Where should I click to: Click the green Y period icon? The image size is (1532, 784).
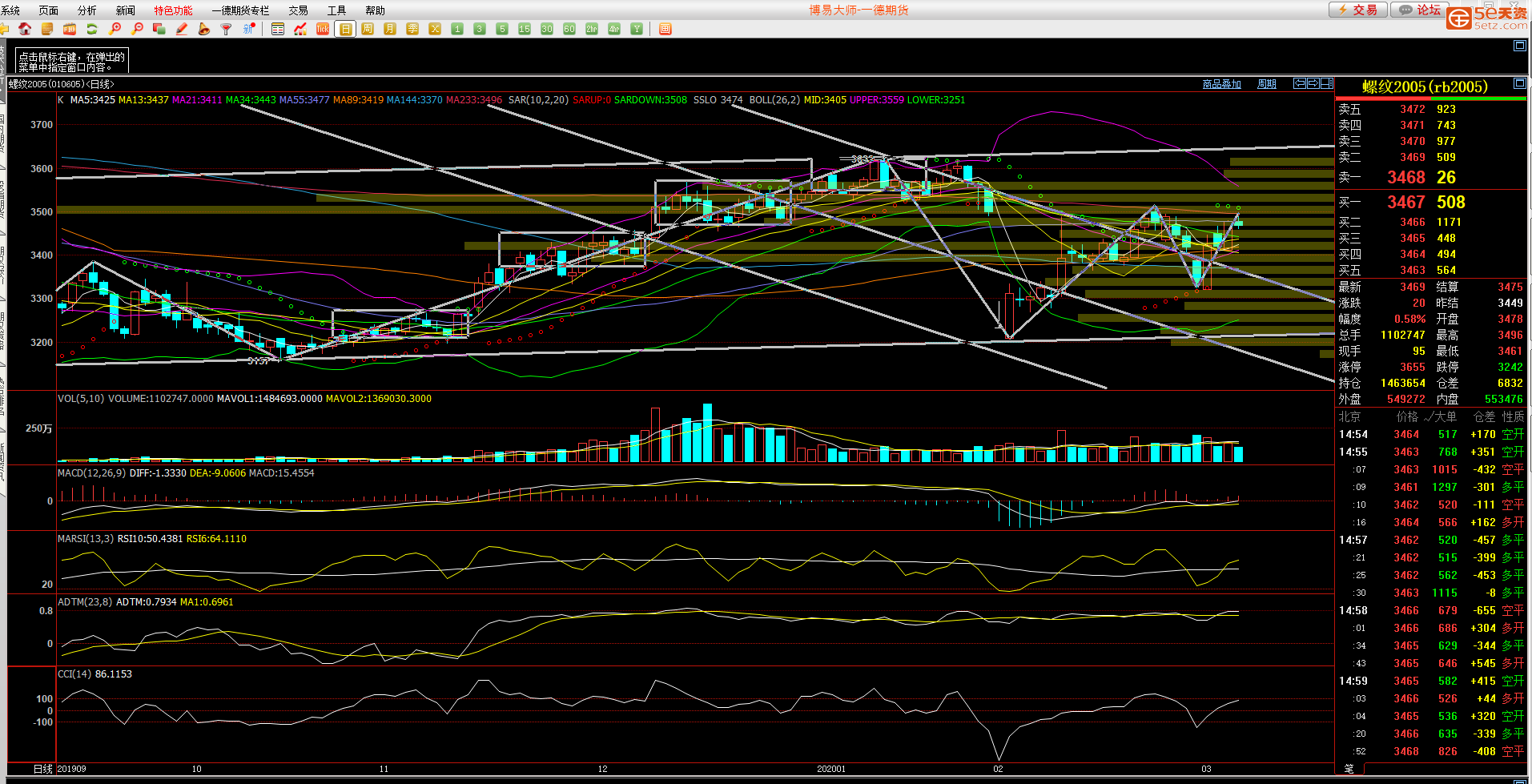[637, 29]
